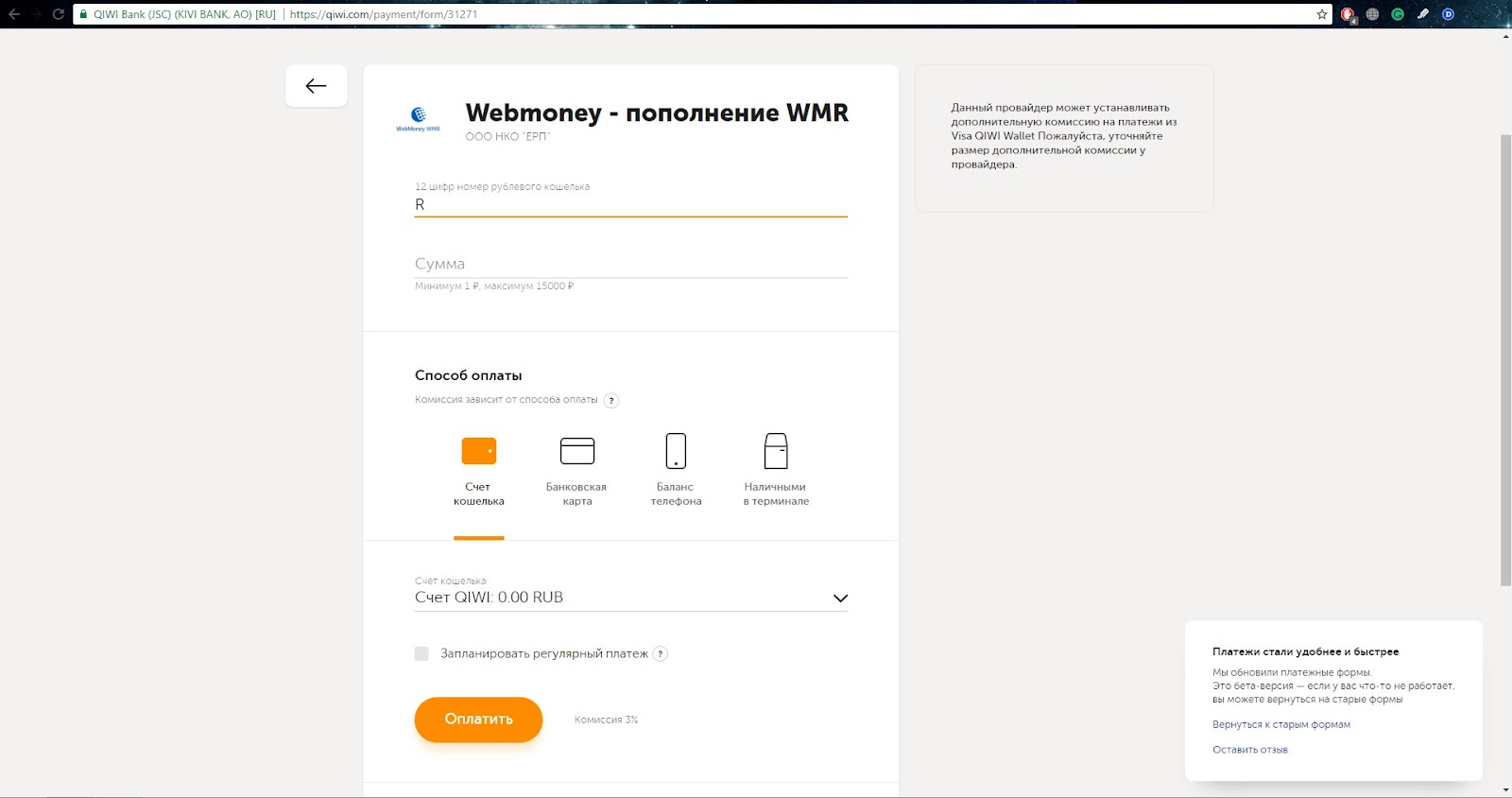Click the 'Способ оплаты' heading
This screenshot has width=1512, height=798.
click(x=469, y=375)
